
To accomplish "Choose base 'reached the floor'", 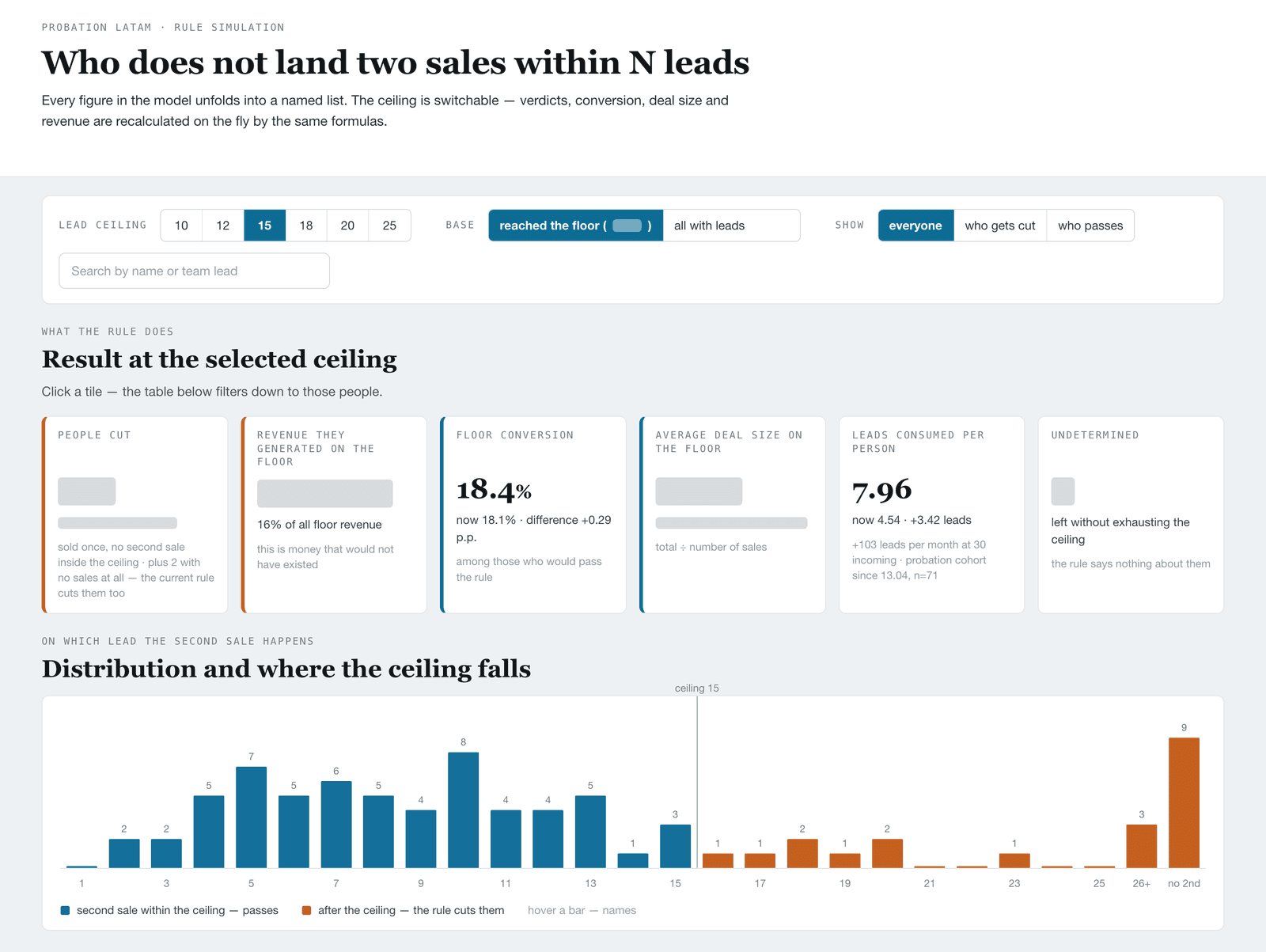I will tap(575, 226).
